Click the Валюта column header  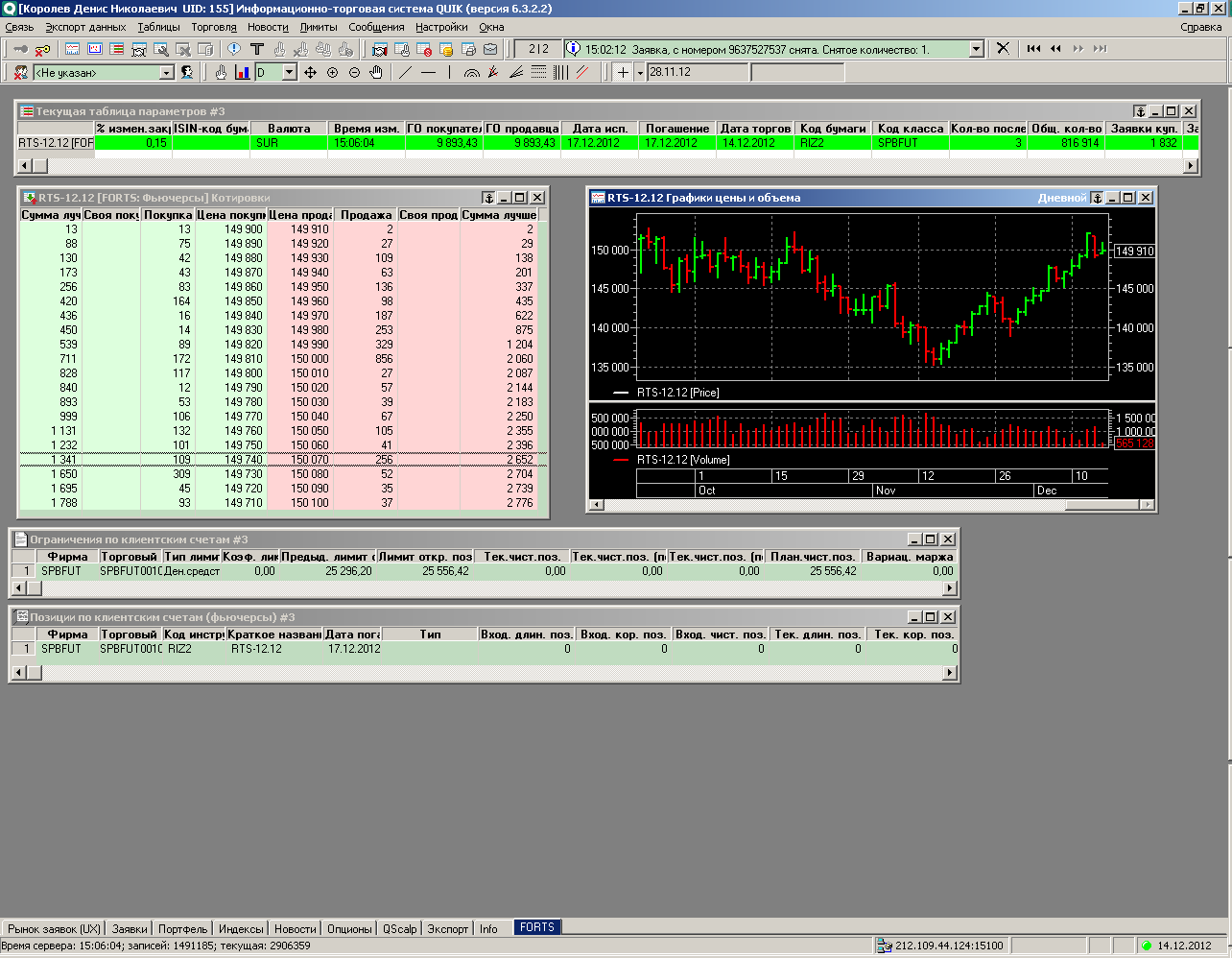tap(289, 129)
